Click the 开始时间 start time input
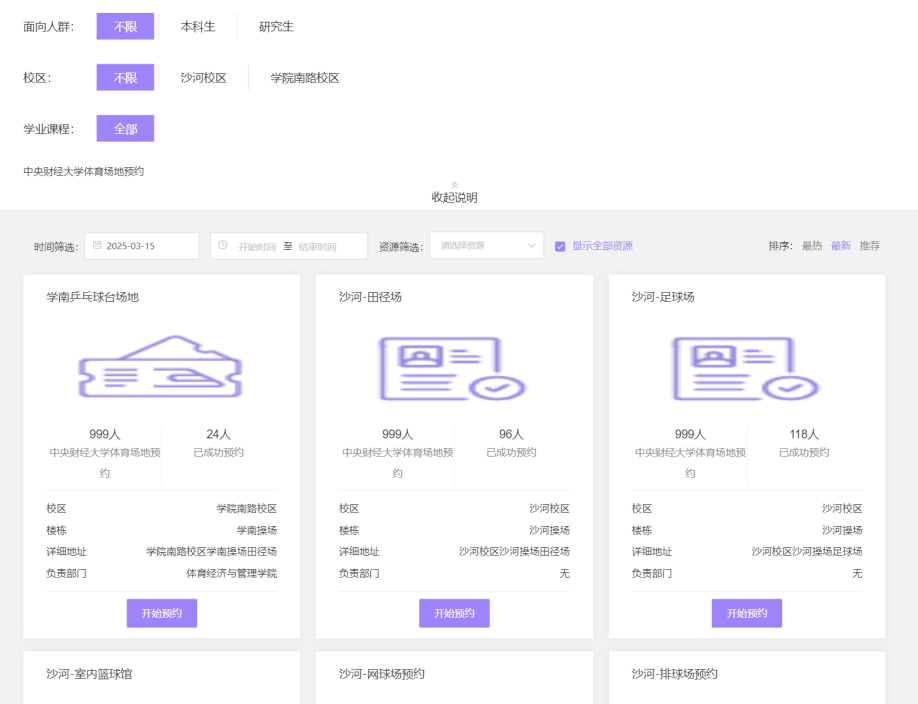 coord(256,246)
